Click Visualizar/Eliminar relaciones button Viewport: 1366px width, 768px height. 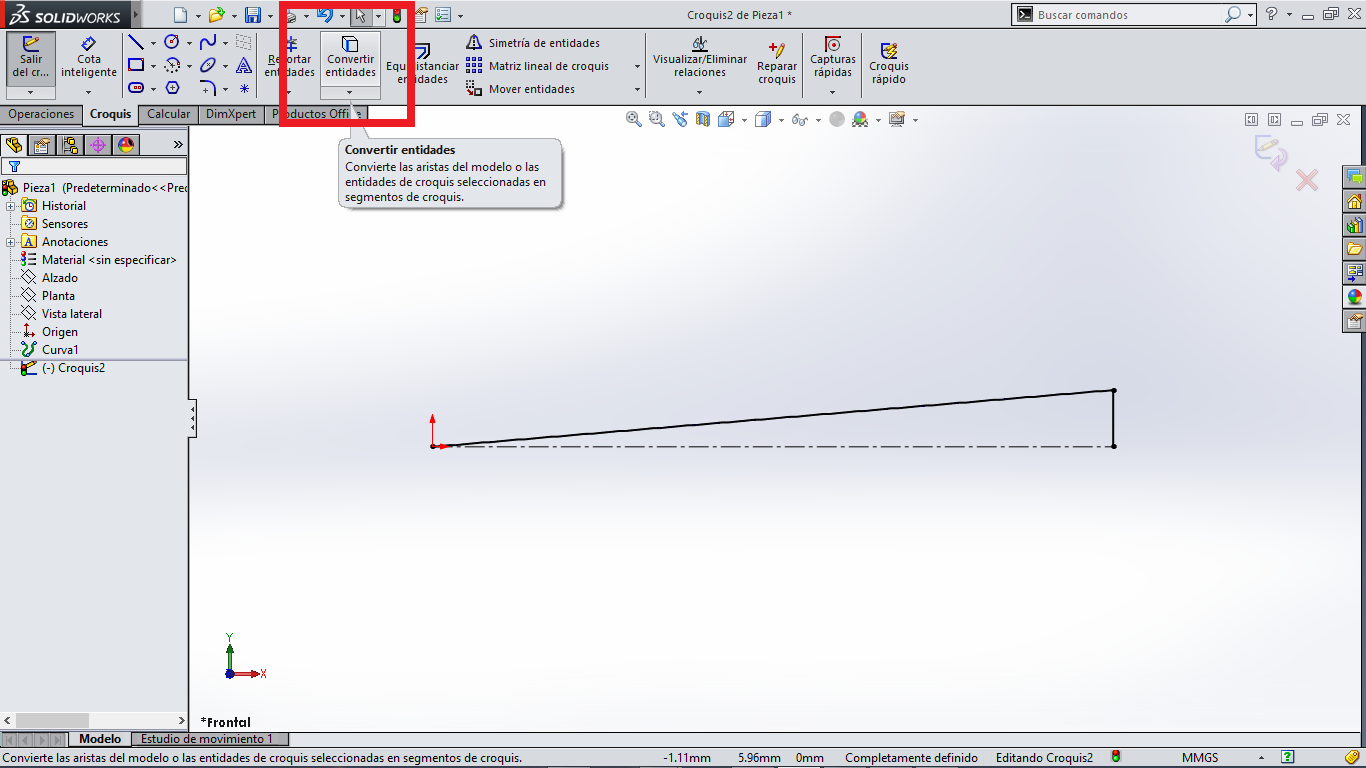700,58
